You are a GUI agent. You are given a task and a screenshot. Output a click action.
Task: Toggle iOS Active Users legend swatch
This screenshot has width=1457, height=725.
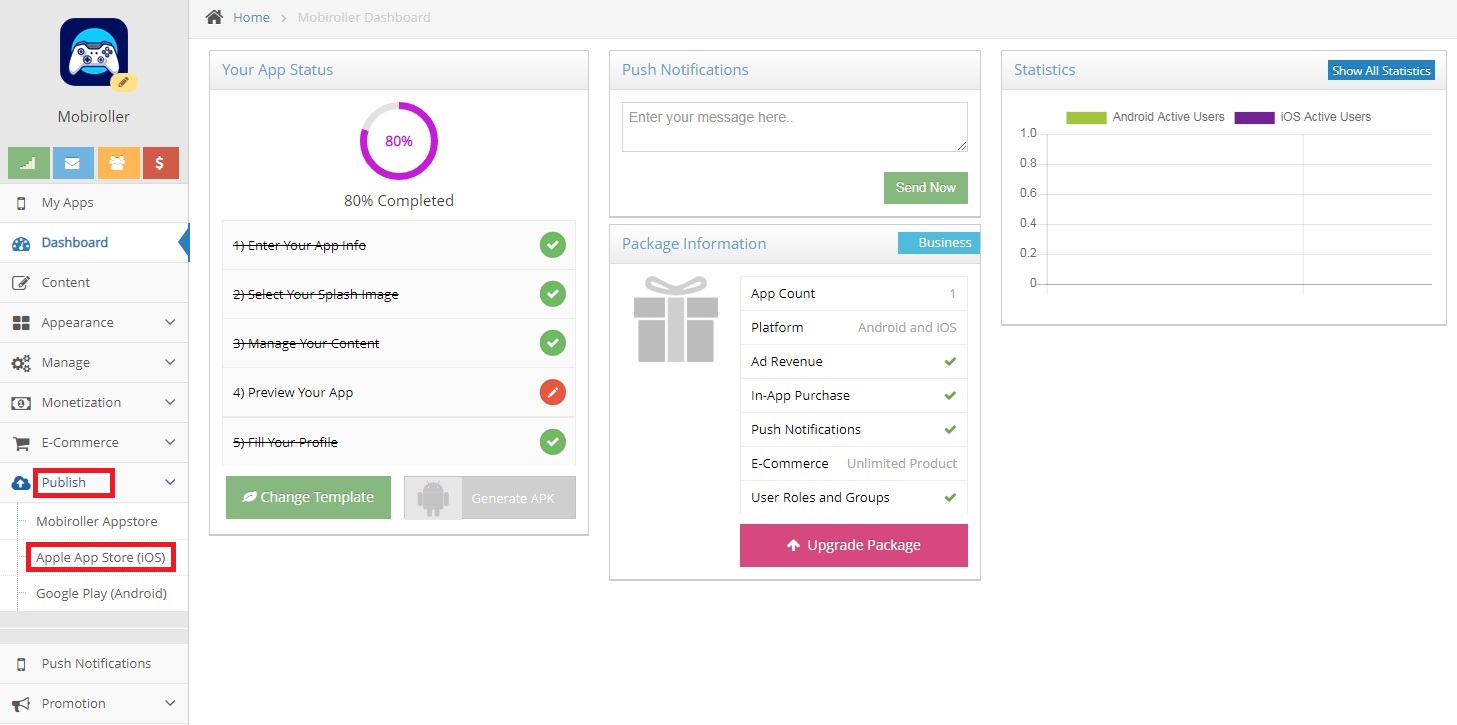click(1255, 117)
